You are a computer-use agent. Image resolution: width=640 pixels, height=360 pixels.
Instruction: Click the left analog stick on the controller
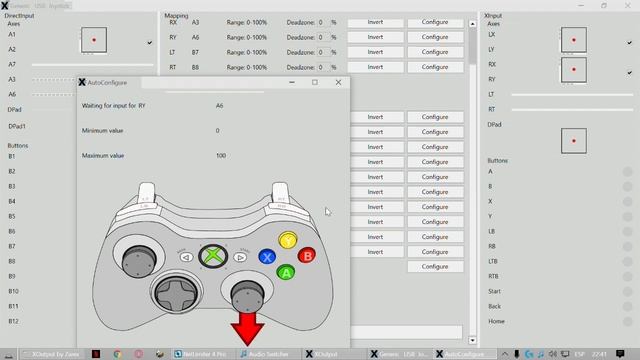pyautogui.click(x=139, y=261)
